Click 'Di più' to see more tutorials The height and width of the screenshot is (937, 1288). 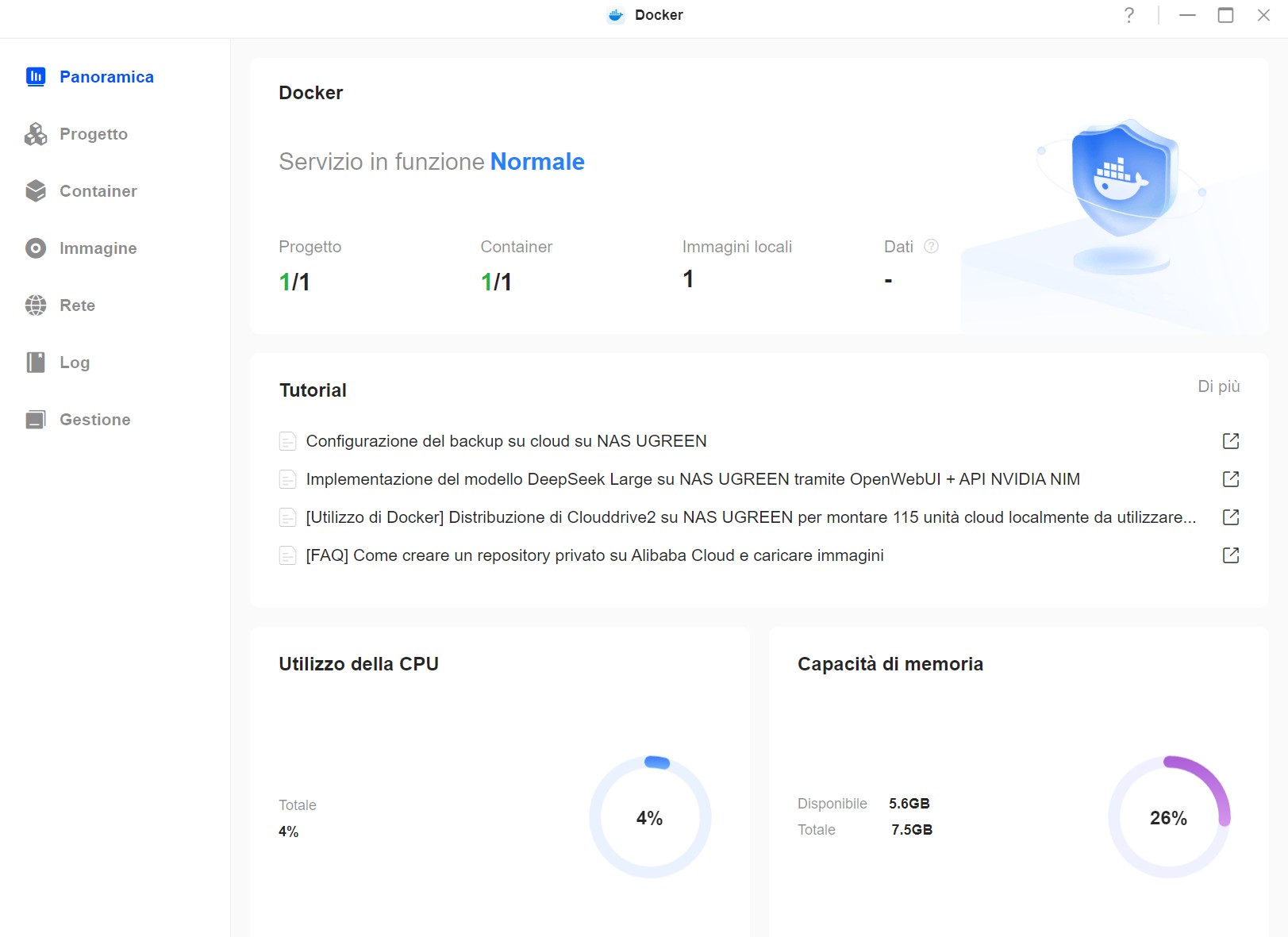(1218, 386)
